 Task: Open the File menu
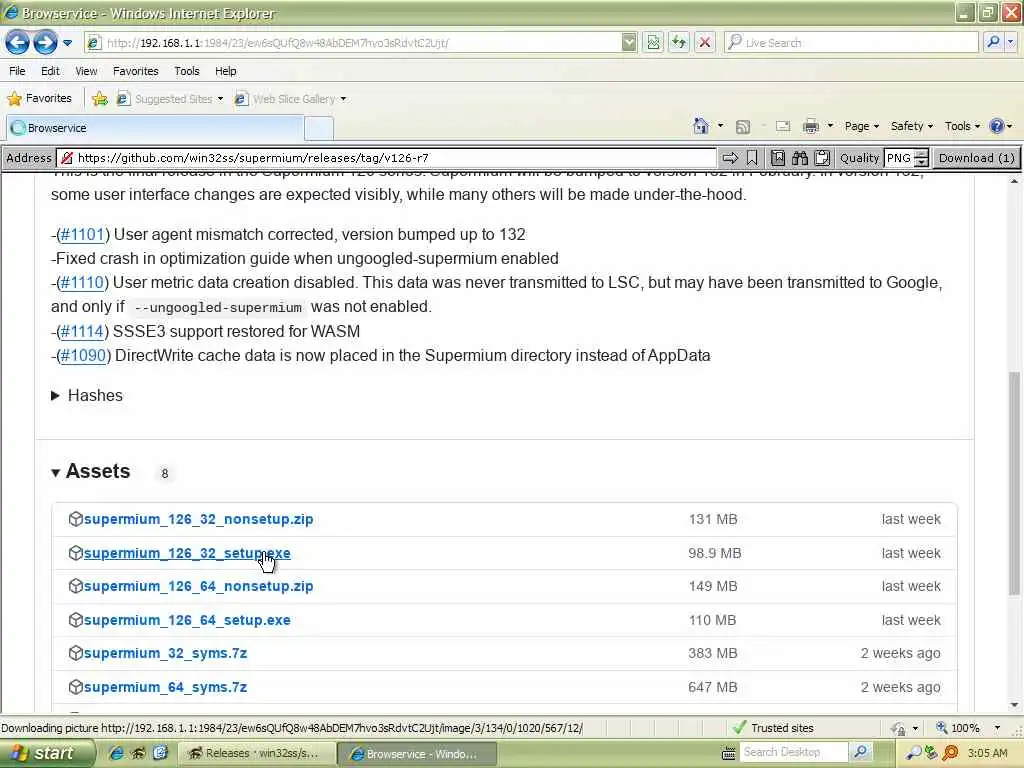(x=17, y=71)
